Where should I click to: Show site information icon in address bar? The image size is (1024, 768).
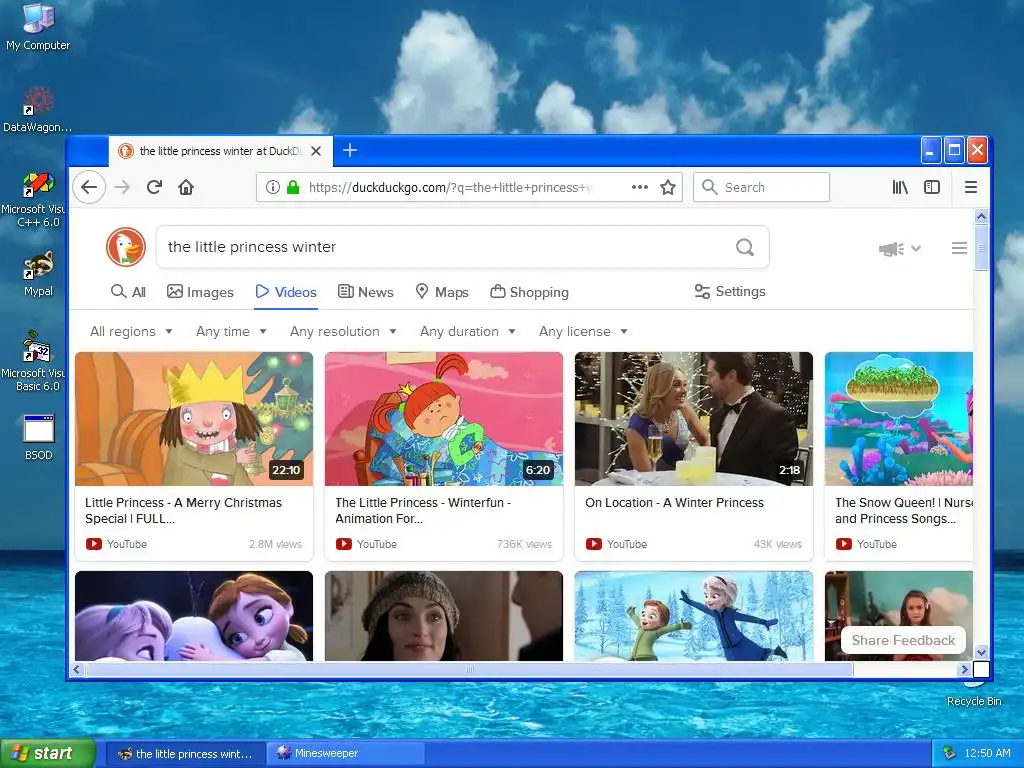point(273,187)
